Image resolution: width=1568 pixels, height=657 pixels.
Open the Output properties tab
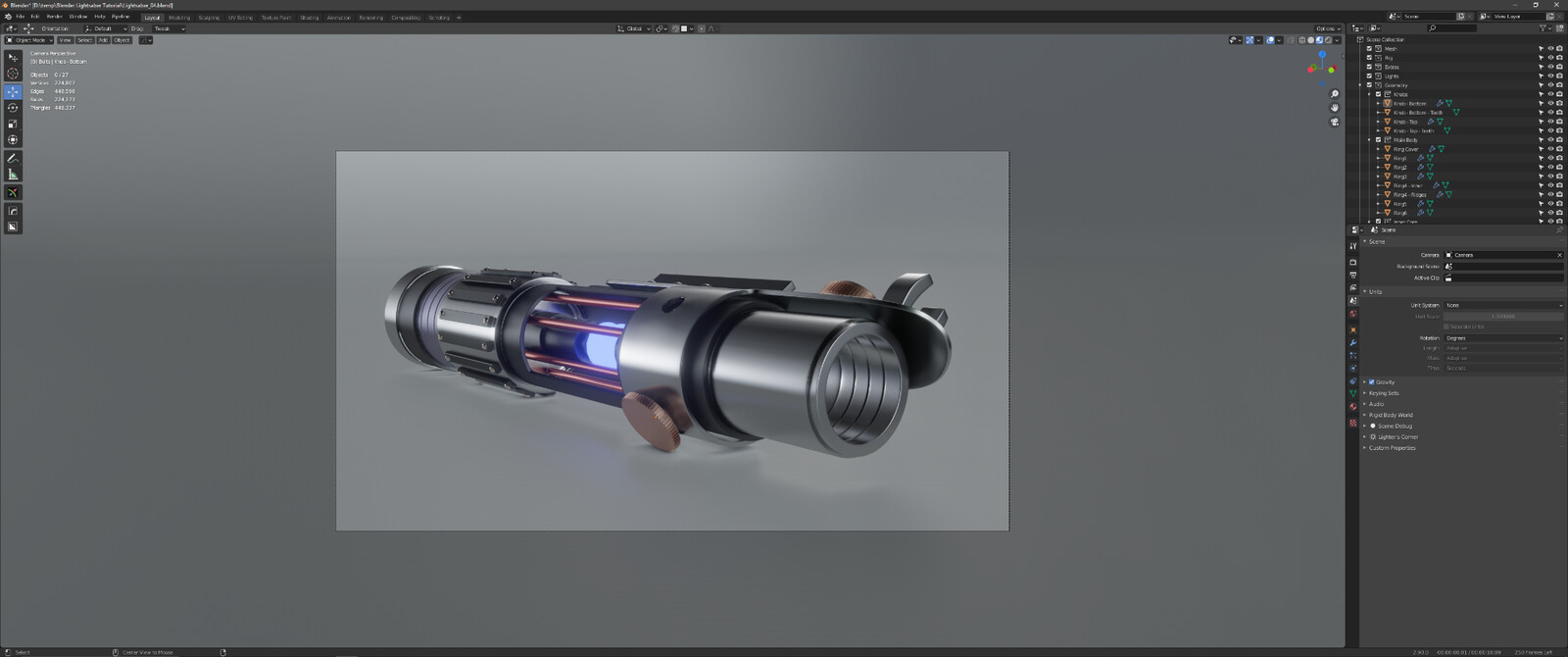1352,276
